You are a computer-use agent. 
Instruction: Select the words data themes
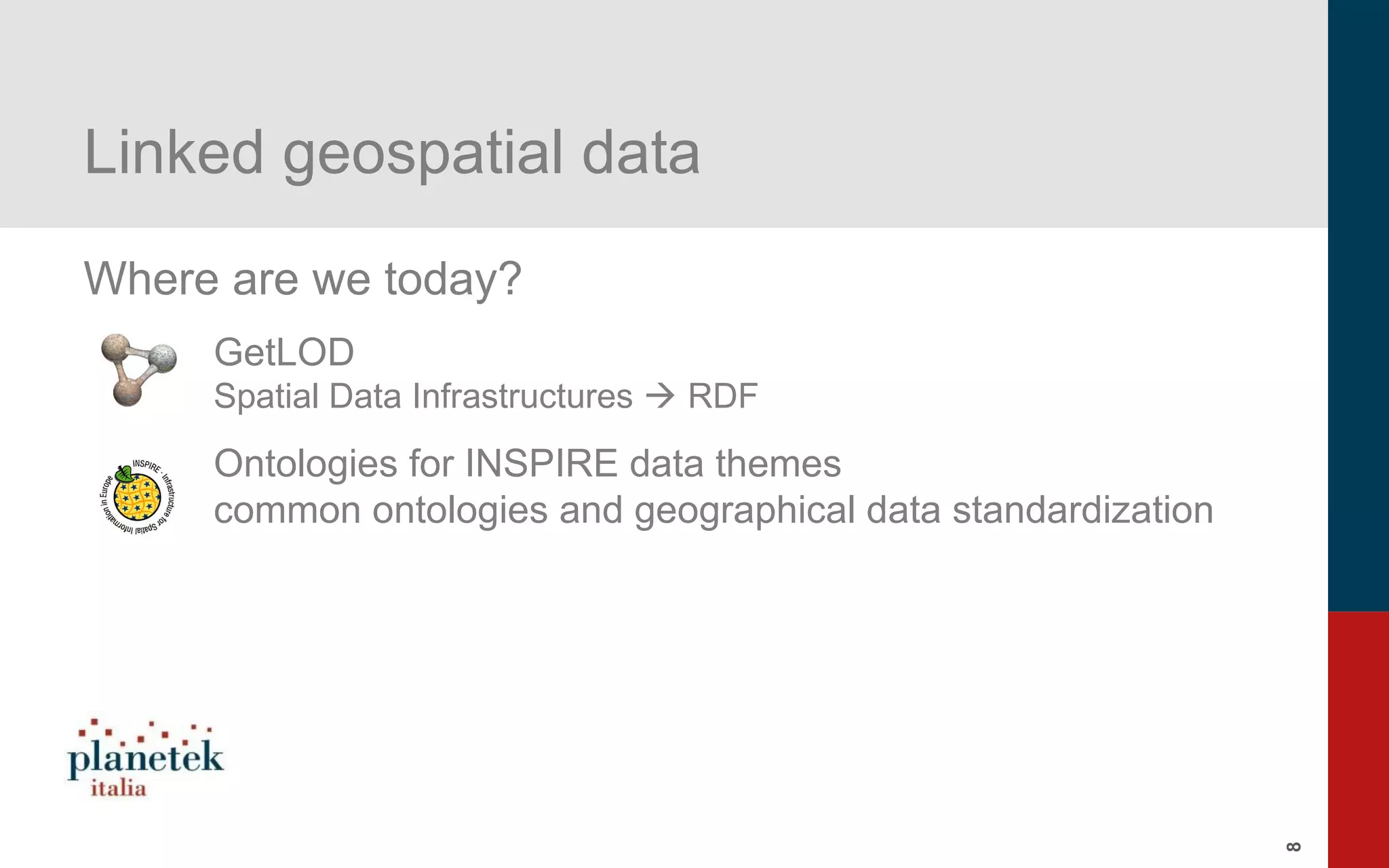tap(735, 464)
